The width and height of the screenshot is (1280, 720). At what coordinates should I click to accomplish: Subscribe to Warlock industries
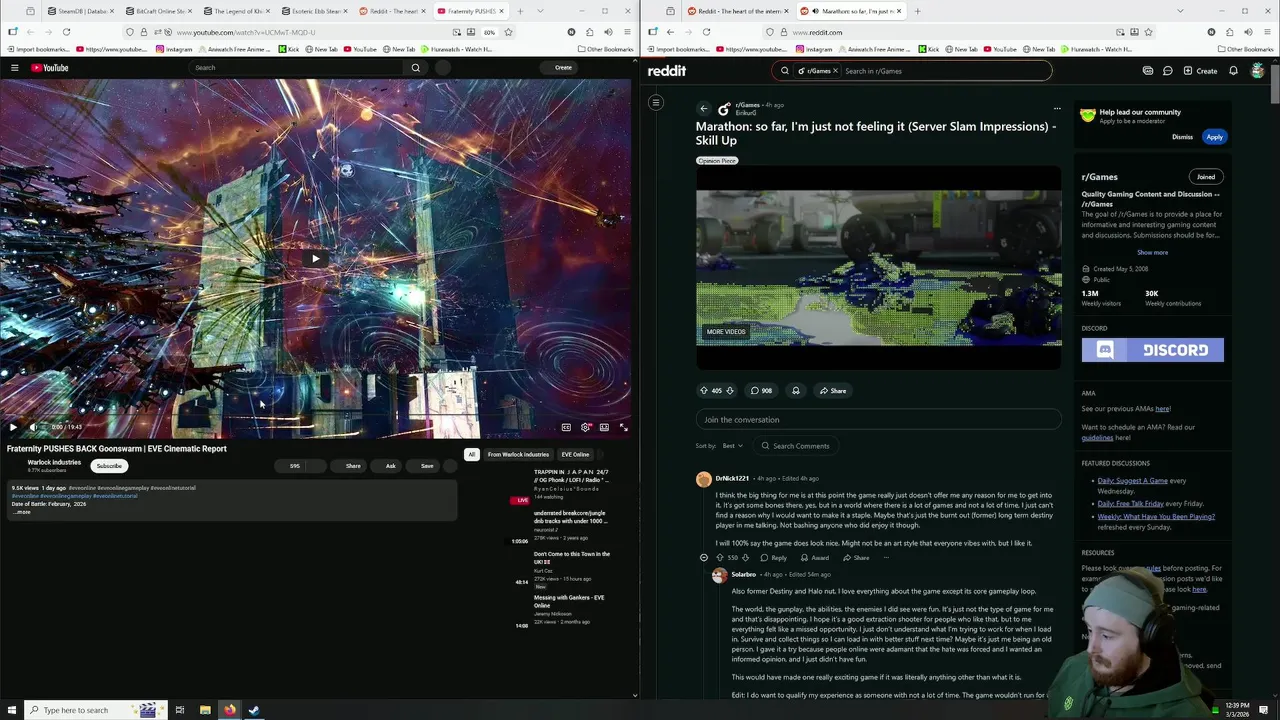pyautogui.click(x=109, y=466)
